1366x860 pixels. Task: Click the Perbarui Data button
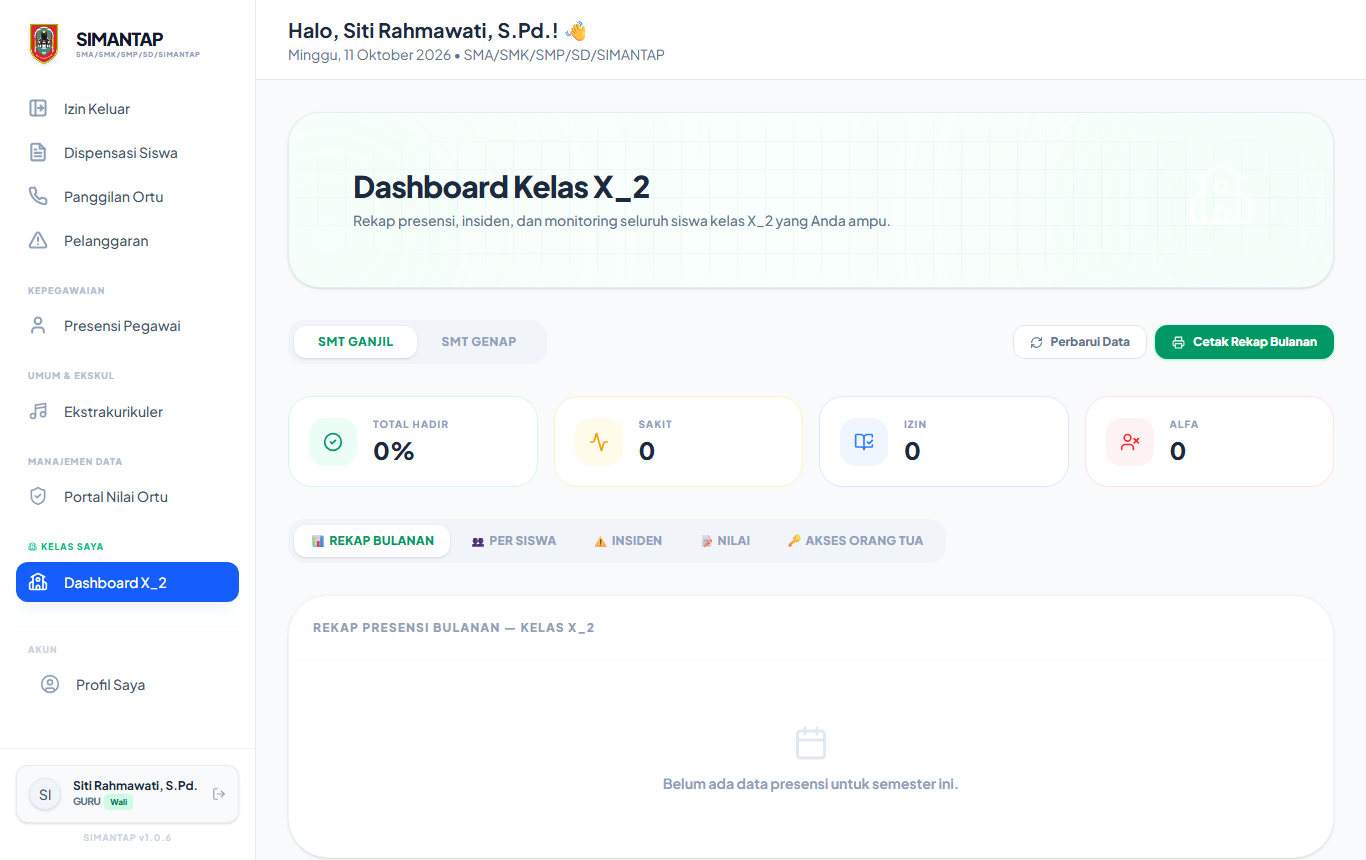point(1080,342)
